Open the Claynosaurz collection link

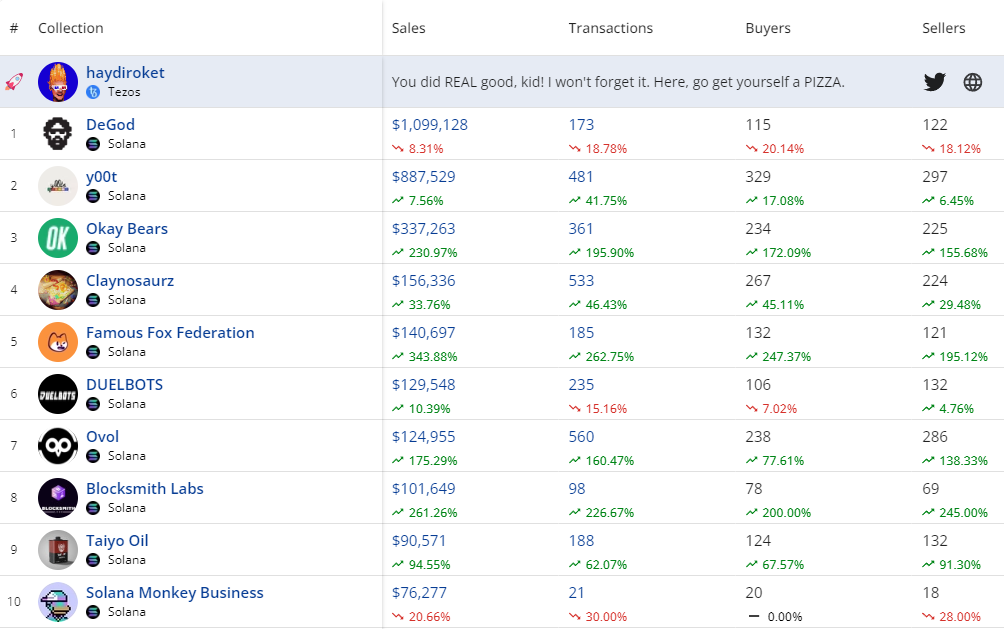tap(130, 281)
